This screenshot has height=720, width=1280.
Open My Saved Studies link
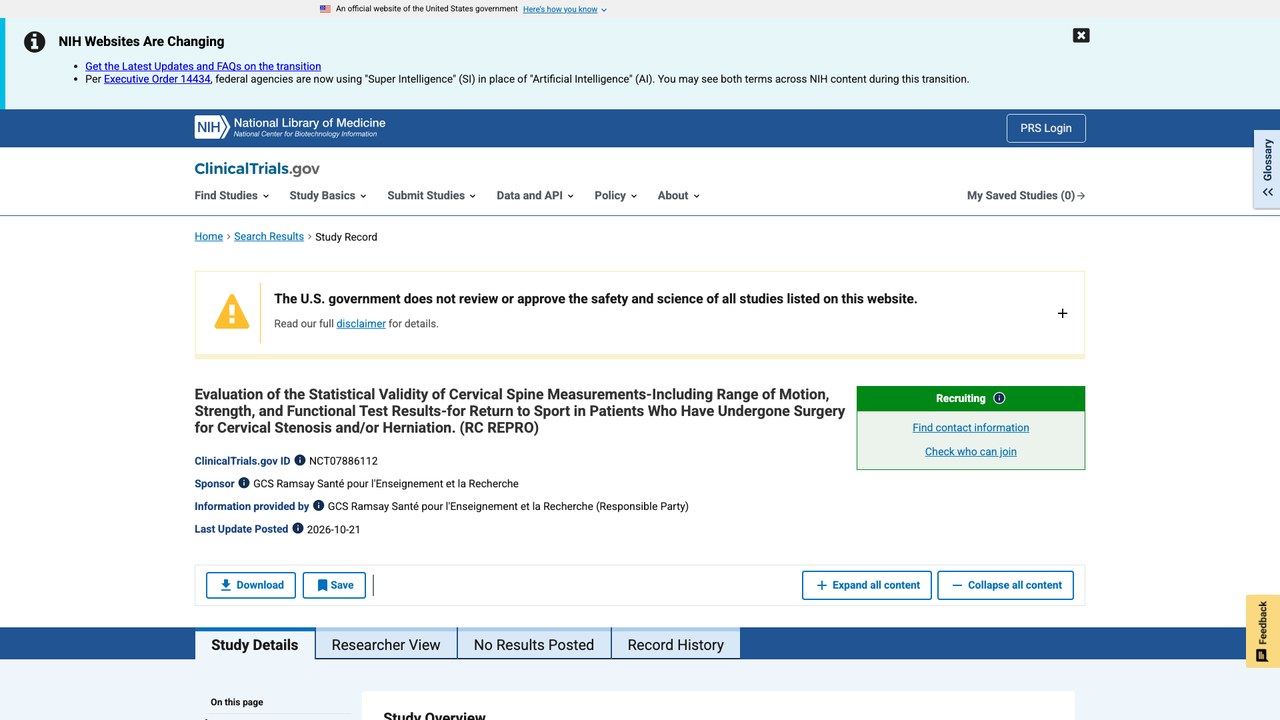tap(1026, 196)
